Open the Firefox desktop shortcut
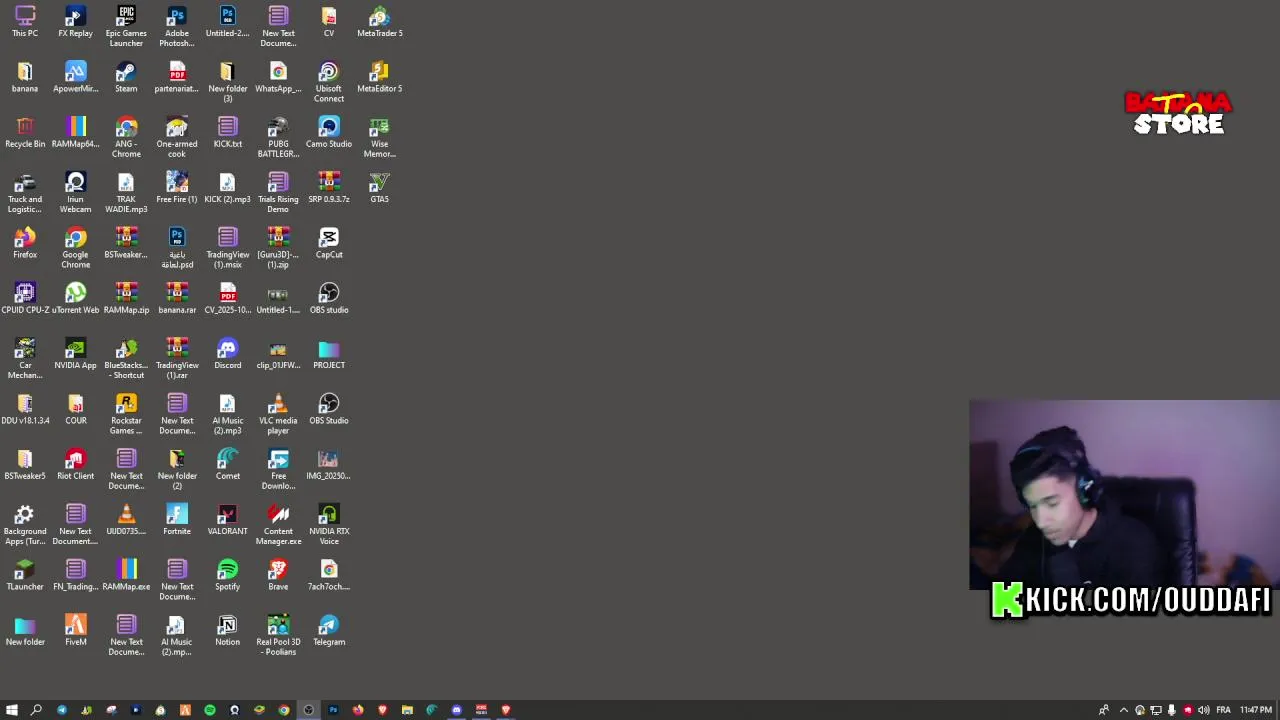 tap(25, 243)
